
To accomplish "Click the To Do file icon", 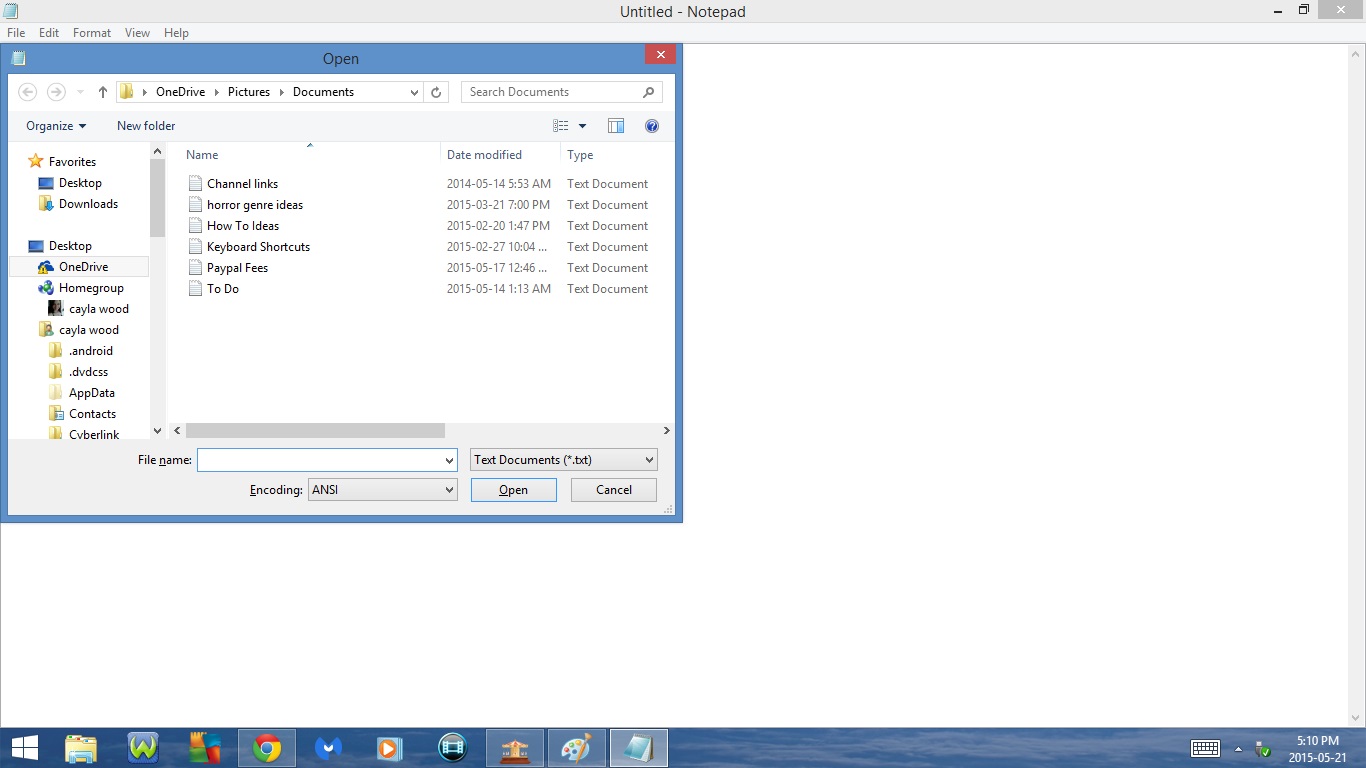I will click(x=195, y=289).
